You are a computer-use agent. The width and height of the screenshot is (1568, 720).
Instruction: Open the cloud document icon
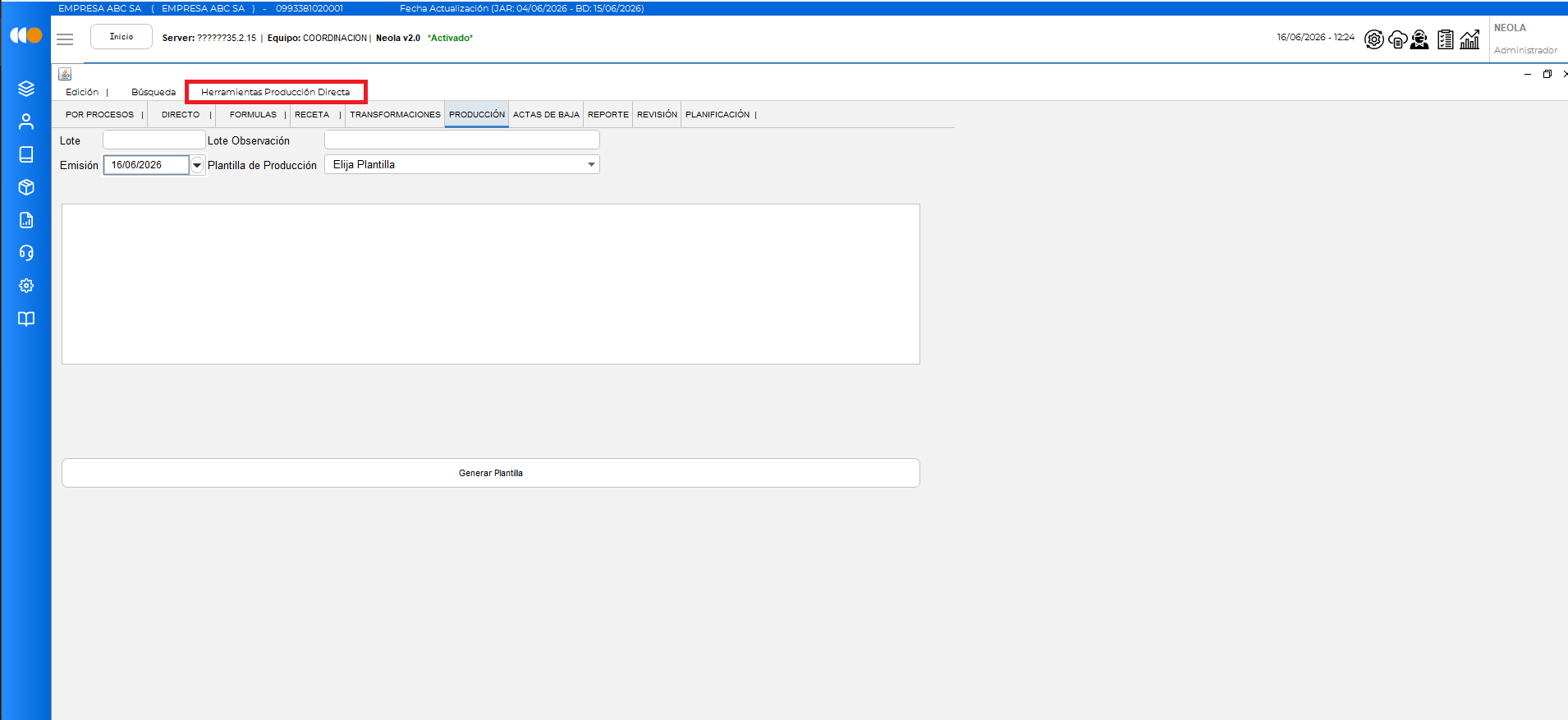tap(1397, 39)
